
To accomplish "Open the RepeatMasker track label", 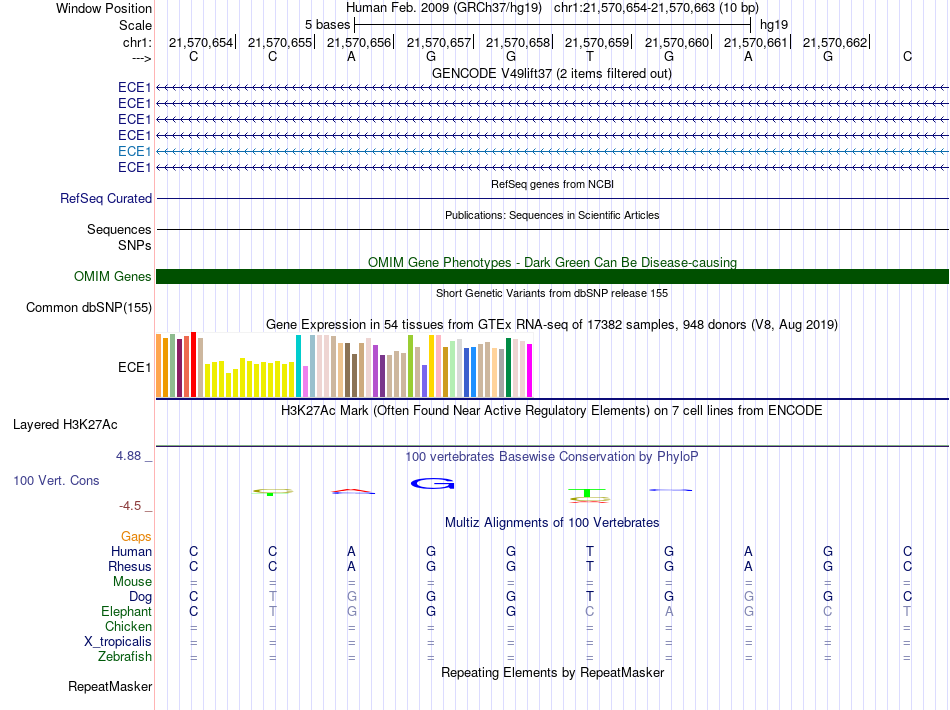I will coord(110,687).
